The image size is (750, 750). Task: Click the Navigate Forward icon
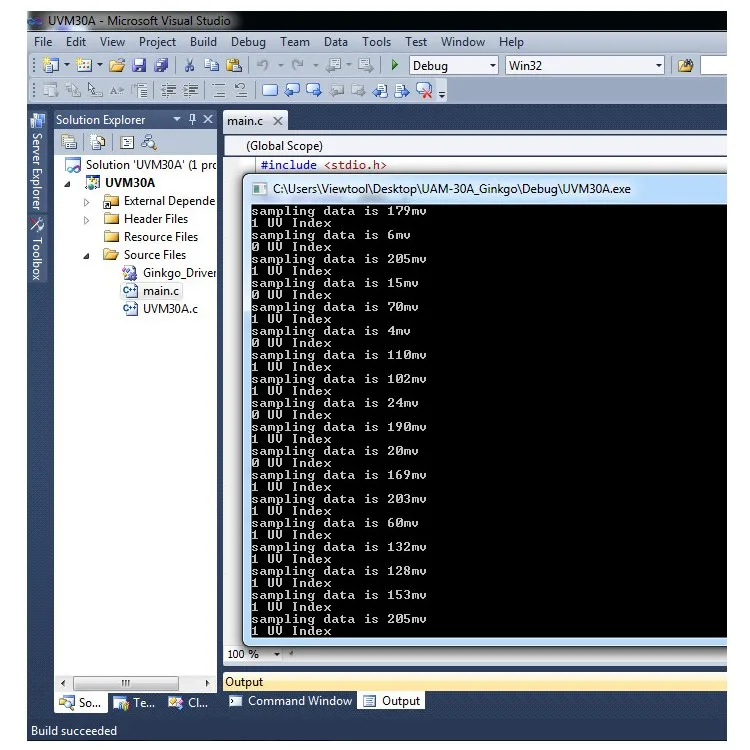point(366,65)
